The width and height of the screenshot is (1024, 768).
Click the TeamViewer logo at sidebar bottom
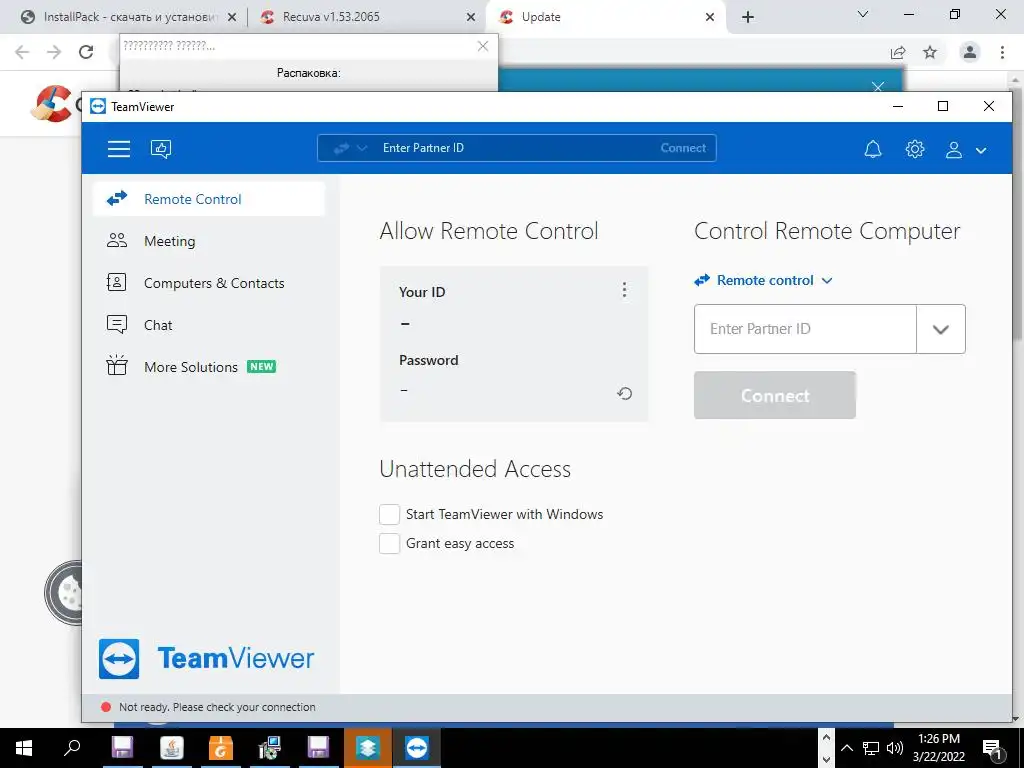(x=206, y=658)
